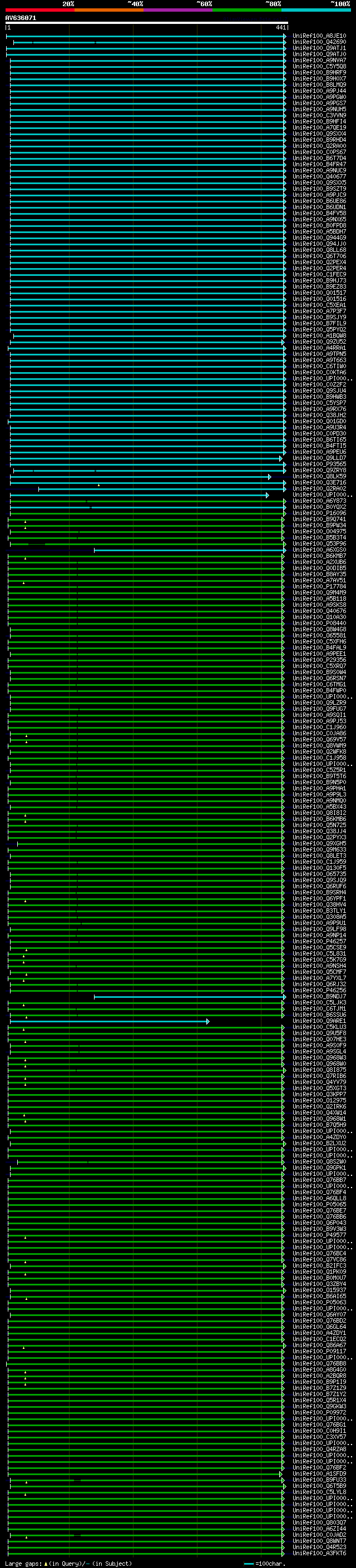This screenshot has width=356, height=1568.
Task: Select hit label UniRef100_B9Q741
Action: pos(319,519)
